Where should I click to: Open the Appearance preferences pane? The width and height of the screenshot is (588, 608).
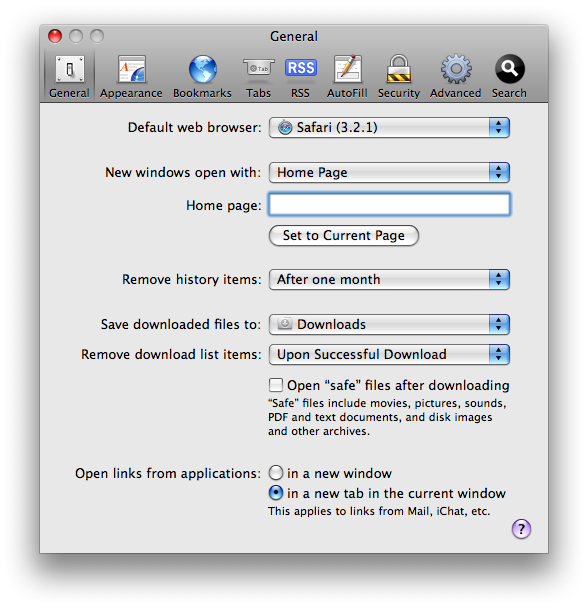point(131,76)
